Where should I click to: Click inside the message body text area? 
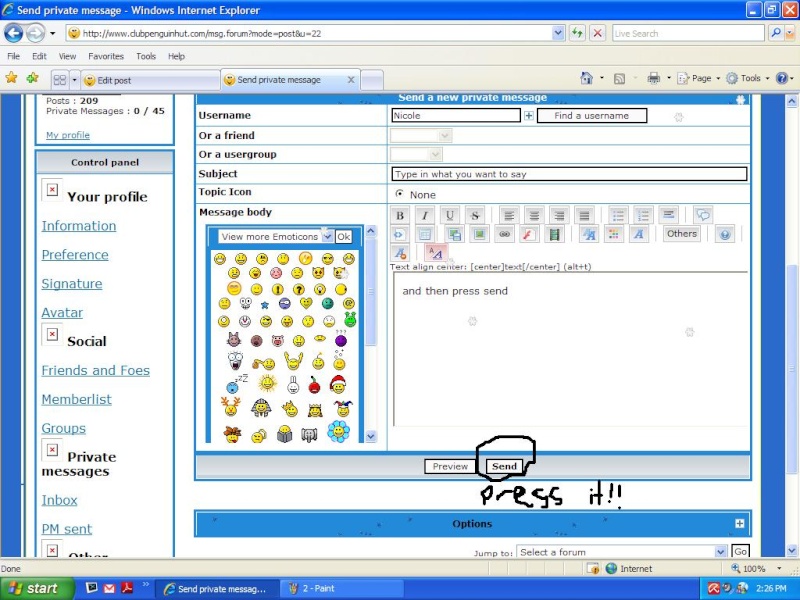570,349
